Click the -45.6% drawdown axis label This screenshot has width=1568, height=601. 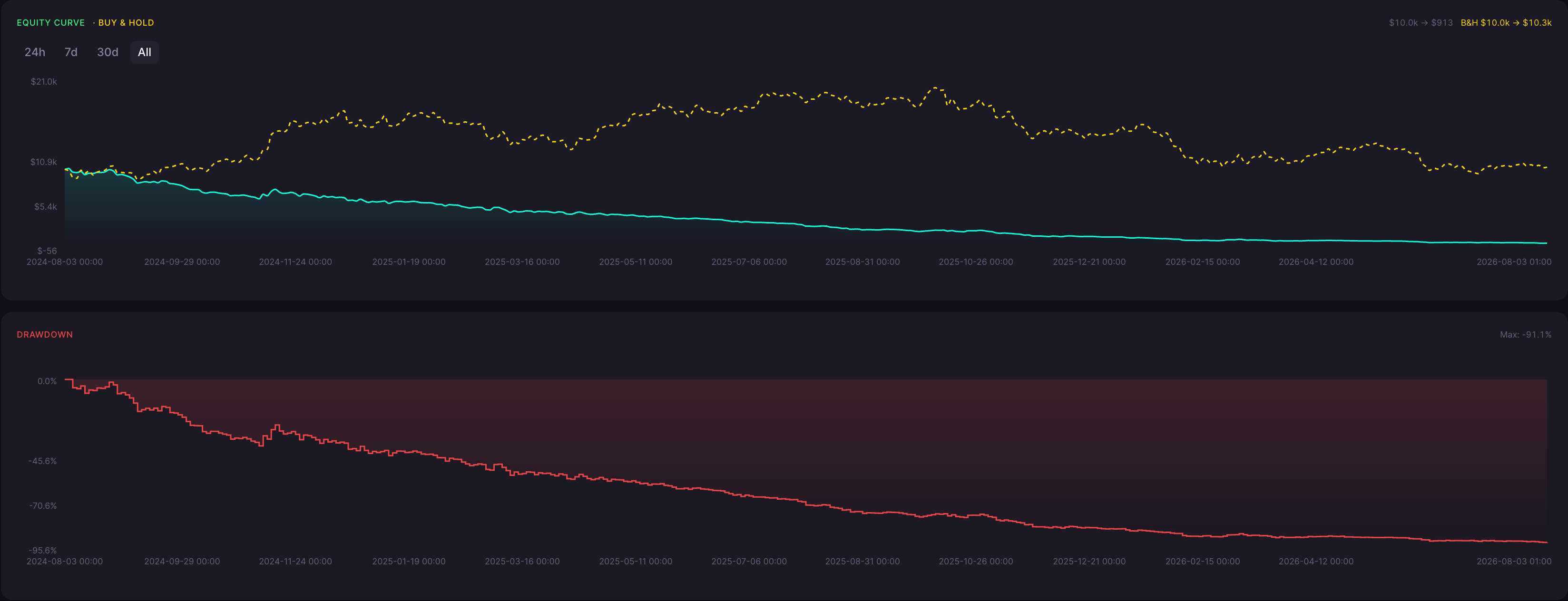point(43,461)
